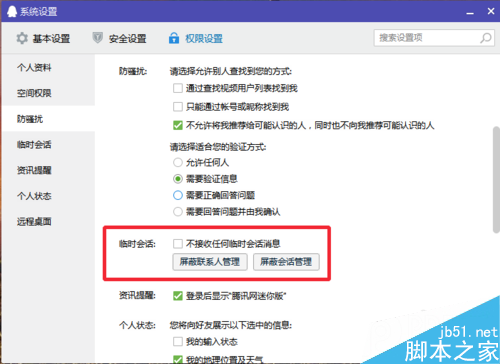The image size is (500, 364).
Task: Go to 个人资料 in the sidebar
Action: tap(34, 68)
